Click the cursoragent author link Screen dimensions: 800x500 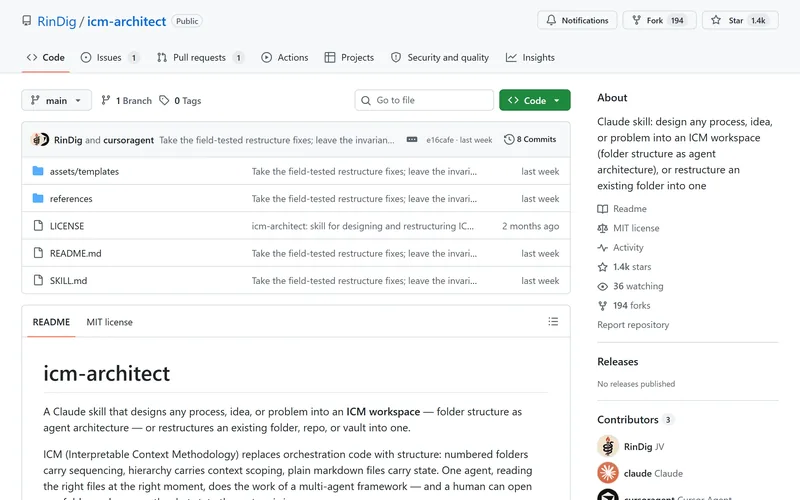[x=129, y=140]
